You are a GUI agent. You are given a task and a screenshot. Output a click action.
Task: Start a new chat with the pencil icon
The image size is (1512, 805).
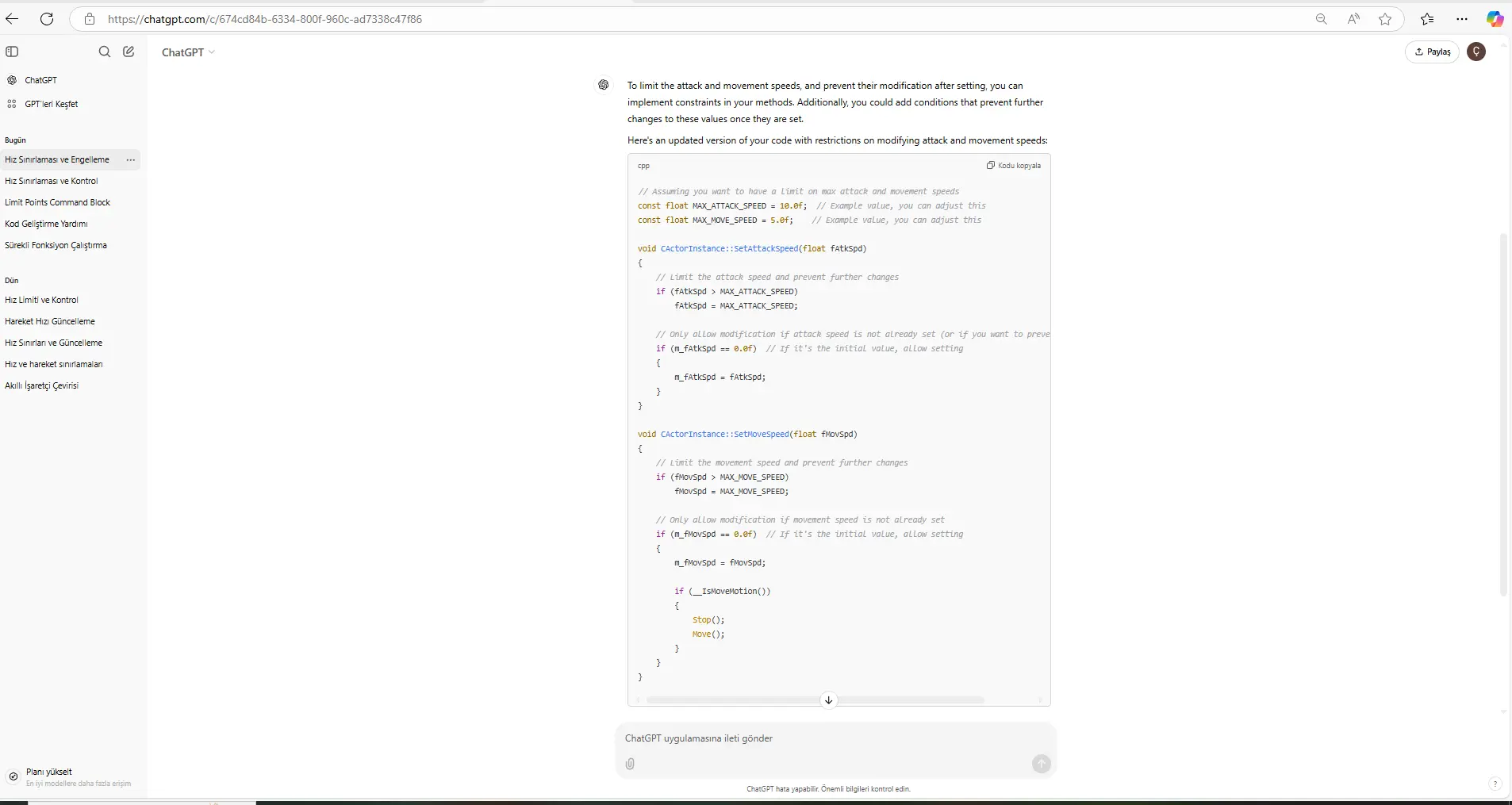pos(129,52)
